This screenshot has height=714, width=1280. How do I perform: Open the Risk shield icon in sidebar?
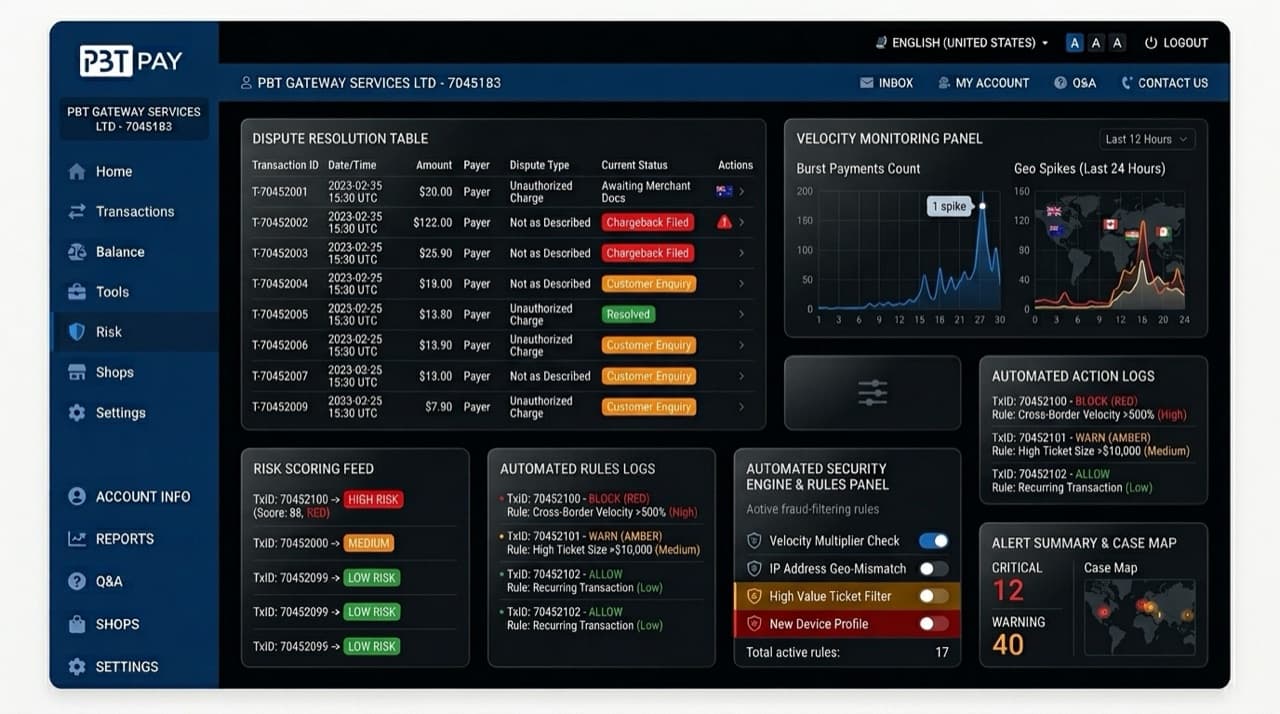pyautogui.click(x=77, y=332)
